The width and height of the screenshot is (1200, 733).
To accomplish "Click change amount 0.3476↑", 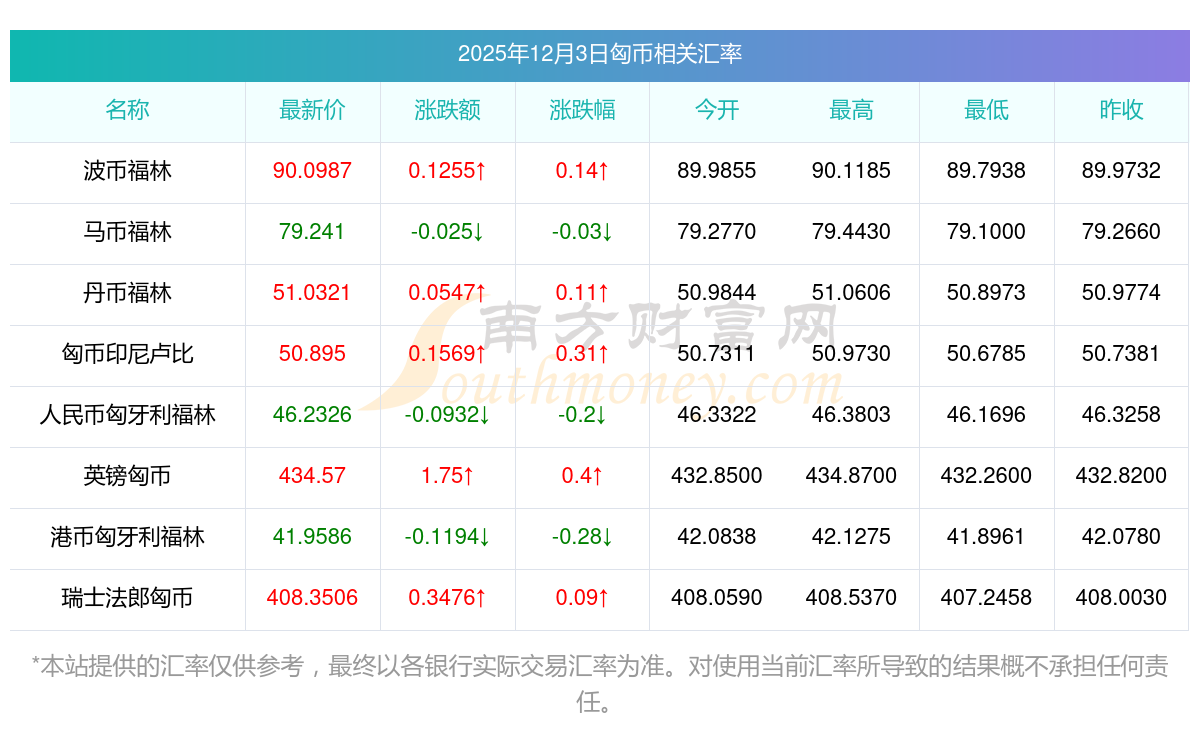I will point(448,598).
